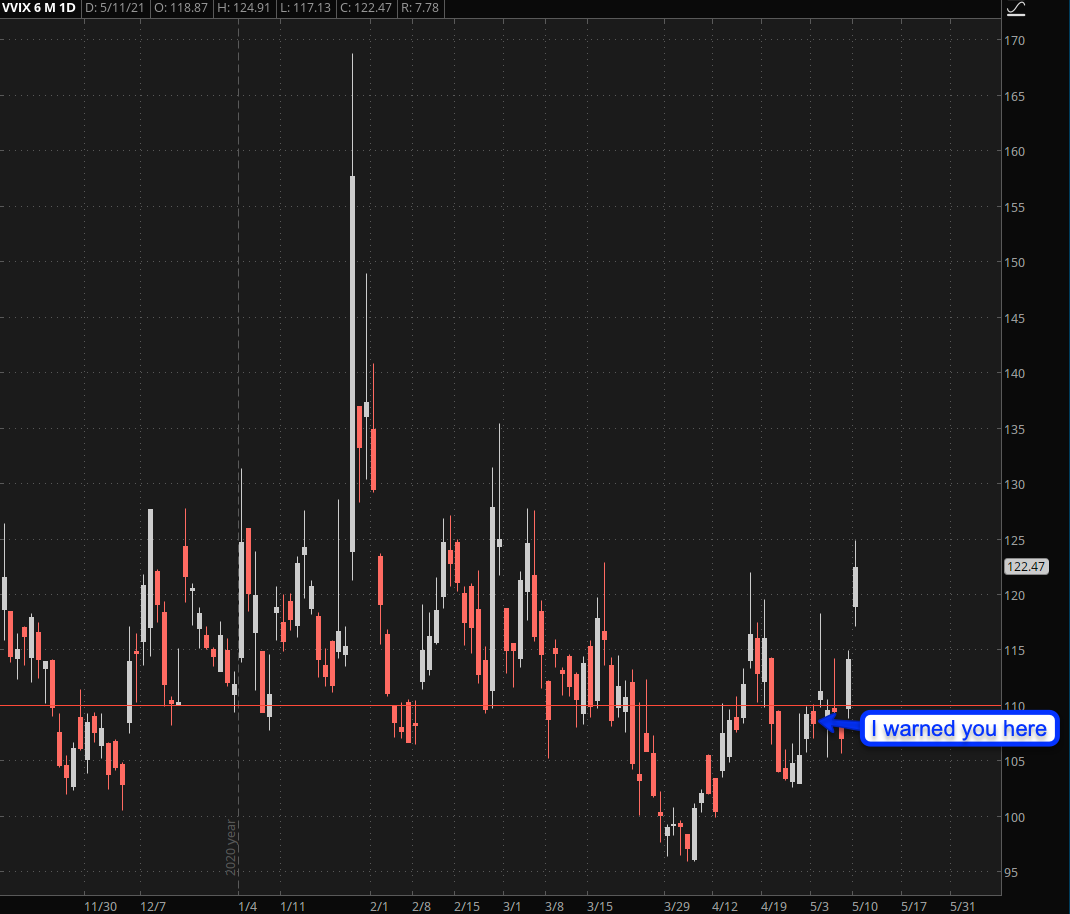Click the 2/15 date axis label
Screen dimensions: 1070x914
[467, 906]
